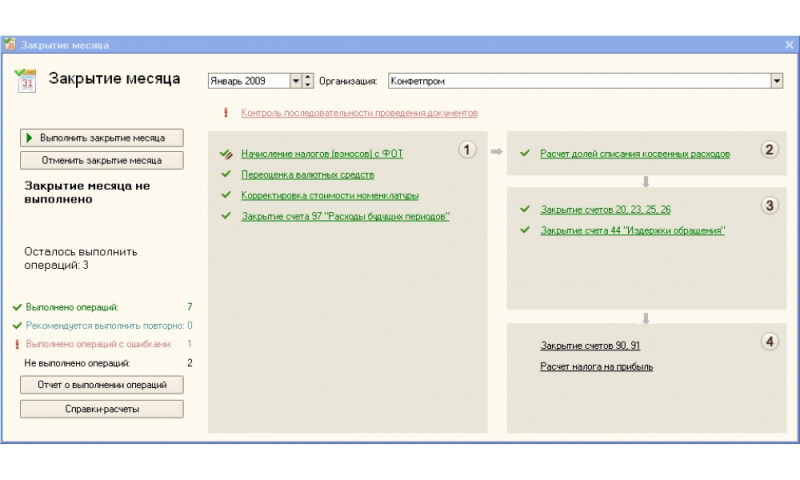Screen dimensions: 800x480
Task: Click the step 3 circle icon
Action: 769,205
